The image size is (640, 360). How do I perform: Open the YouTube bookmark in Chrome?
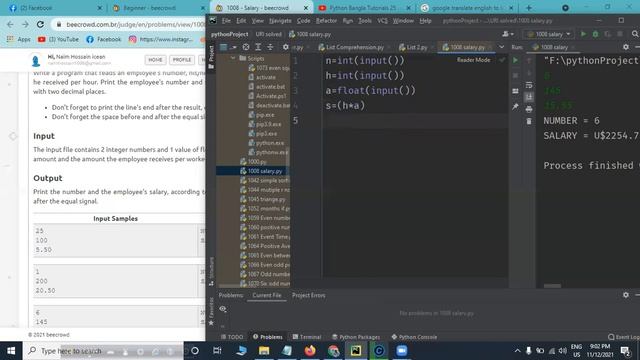pos(58,39)
